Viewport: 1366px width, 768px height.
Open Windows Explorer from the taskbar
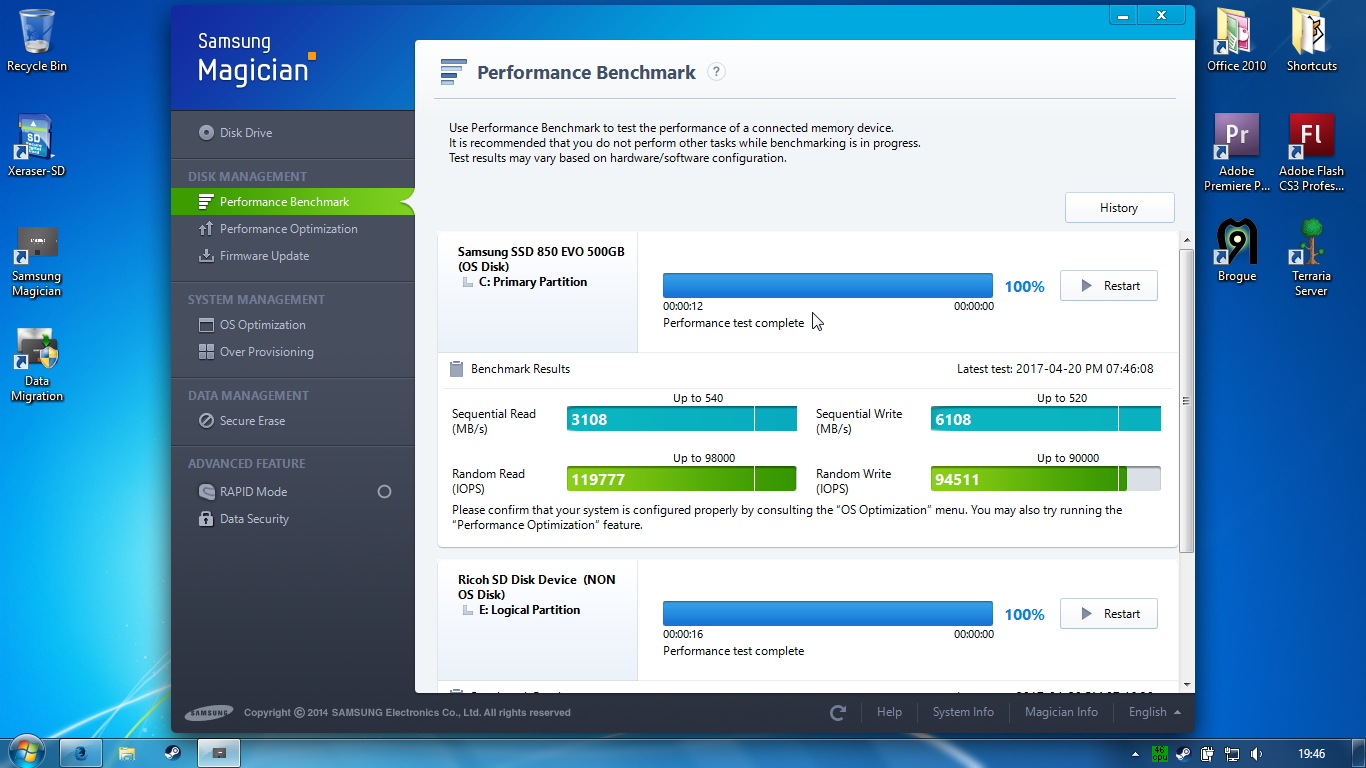tap(127, 753)
